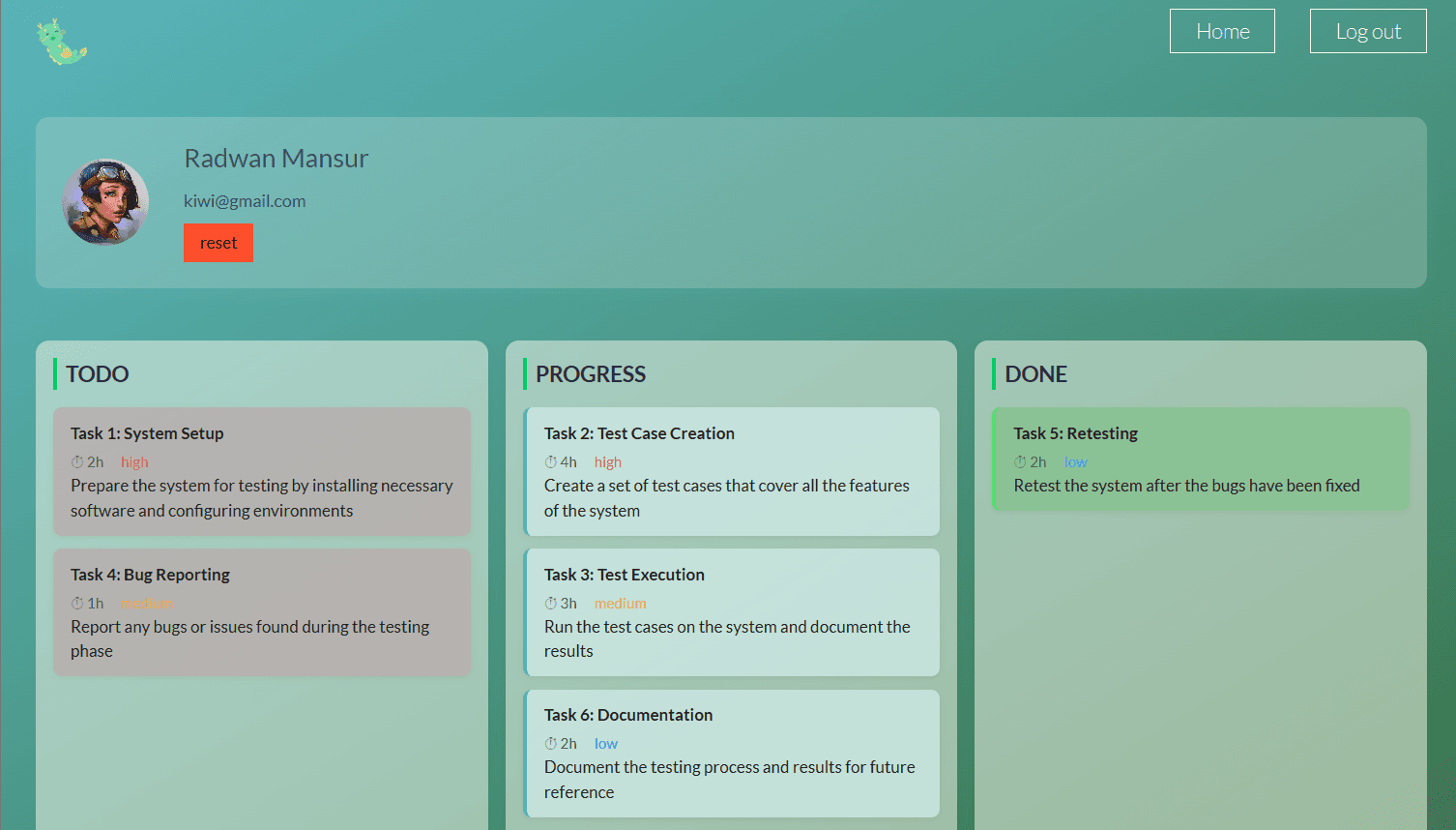Click the Home button
Viewport: 1456px width, 830px height.
click(1222, 31)
